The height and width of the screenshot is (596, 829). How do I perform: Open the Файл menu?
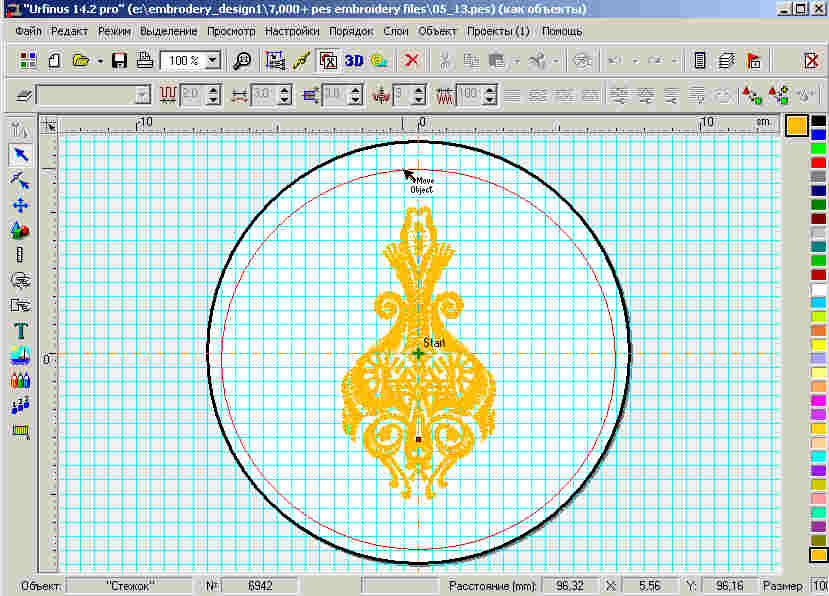28,31
